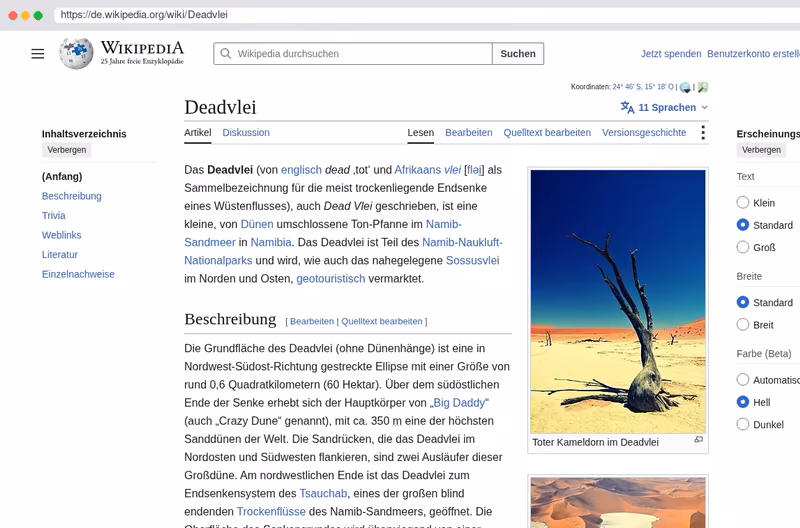This screenshot has height=528, width=800.
Task: Click the language translation icon
Action: pos(627,107)
